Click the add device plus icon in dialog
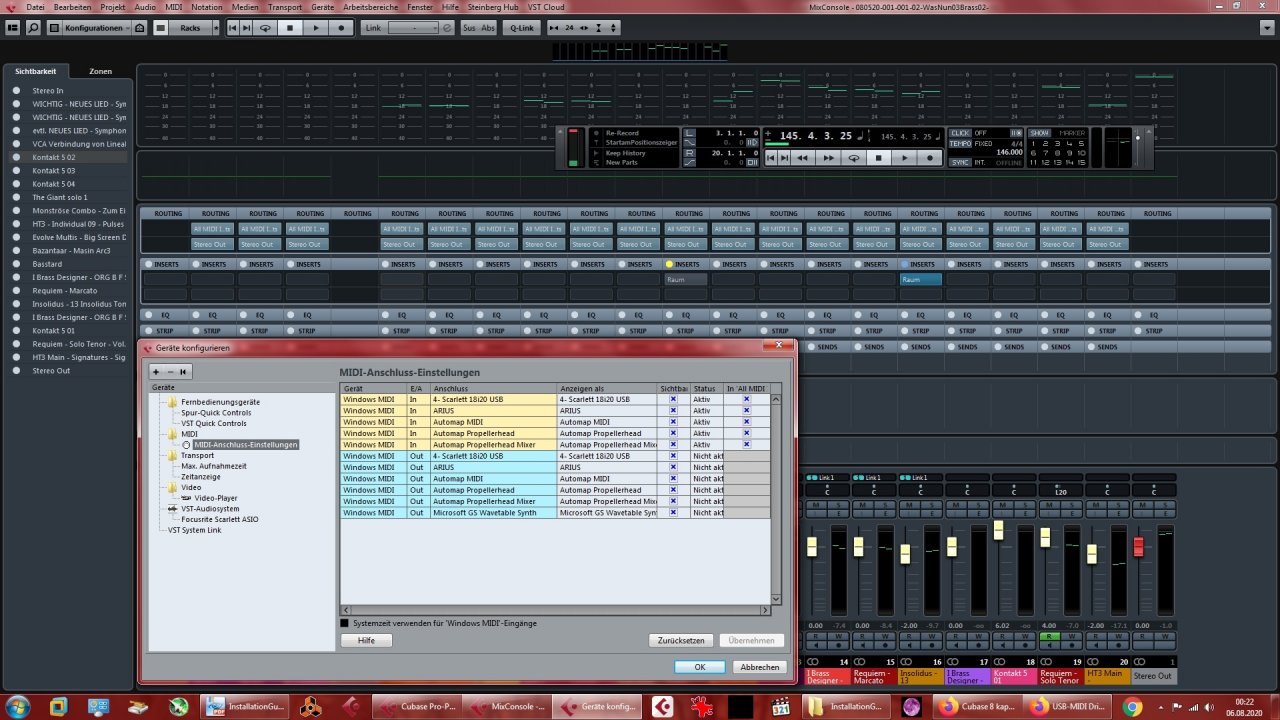 coord(156,371)
